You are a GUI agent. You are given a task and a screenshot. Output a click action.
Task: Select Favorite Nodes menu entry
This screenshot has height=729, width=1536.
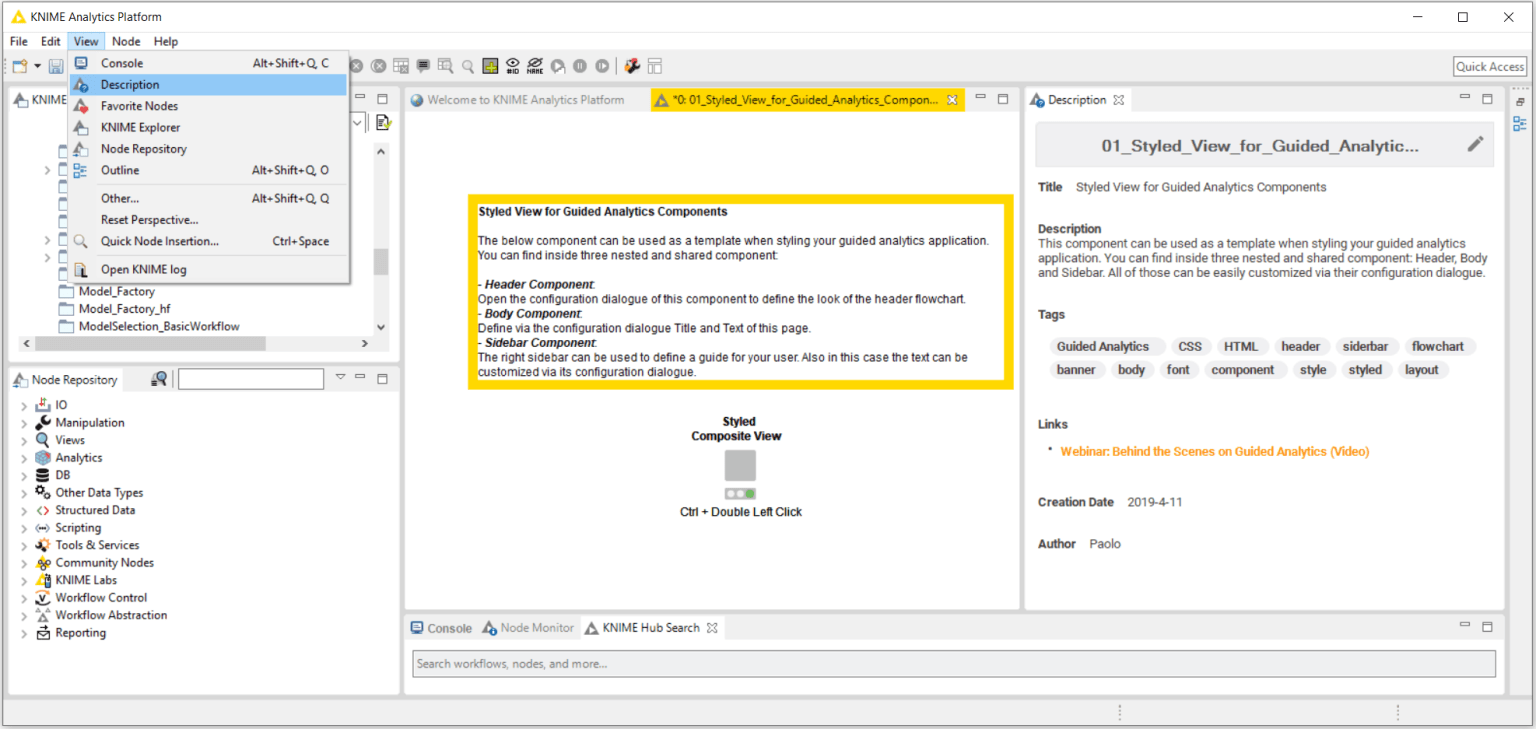(x=209, y=106)
